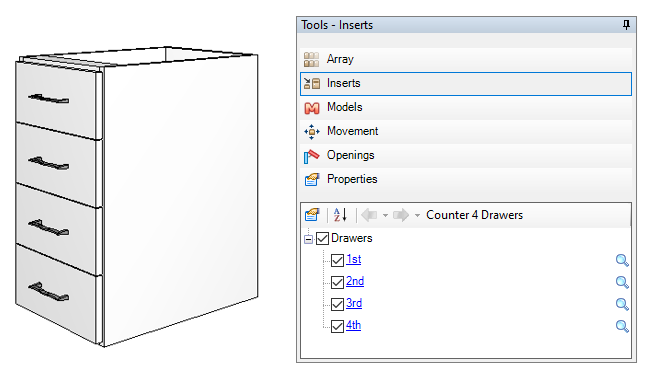The height and width of the screenshot is (379, 646).
Task: Toggle the 2nd drawer checkbox
Action: coord(337,282)
